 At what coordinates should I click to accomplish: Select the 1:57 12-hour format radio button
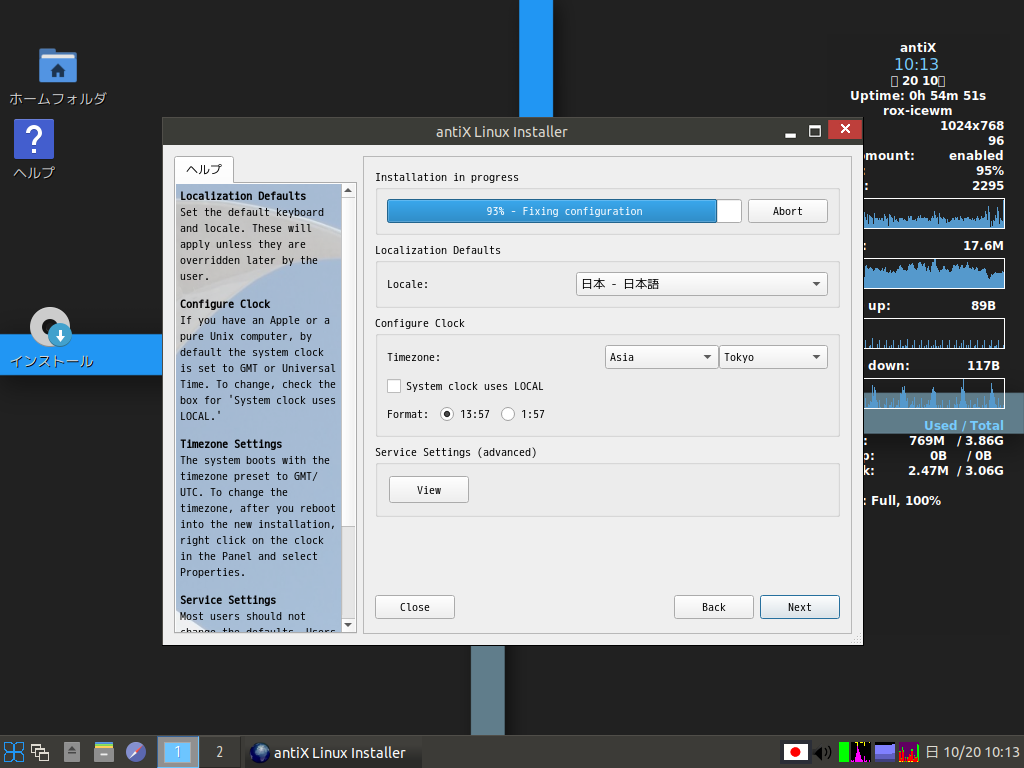508,414
